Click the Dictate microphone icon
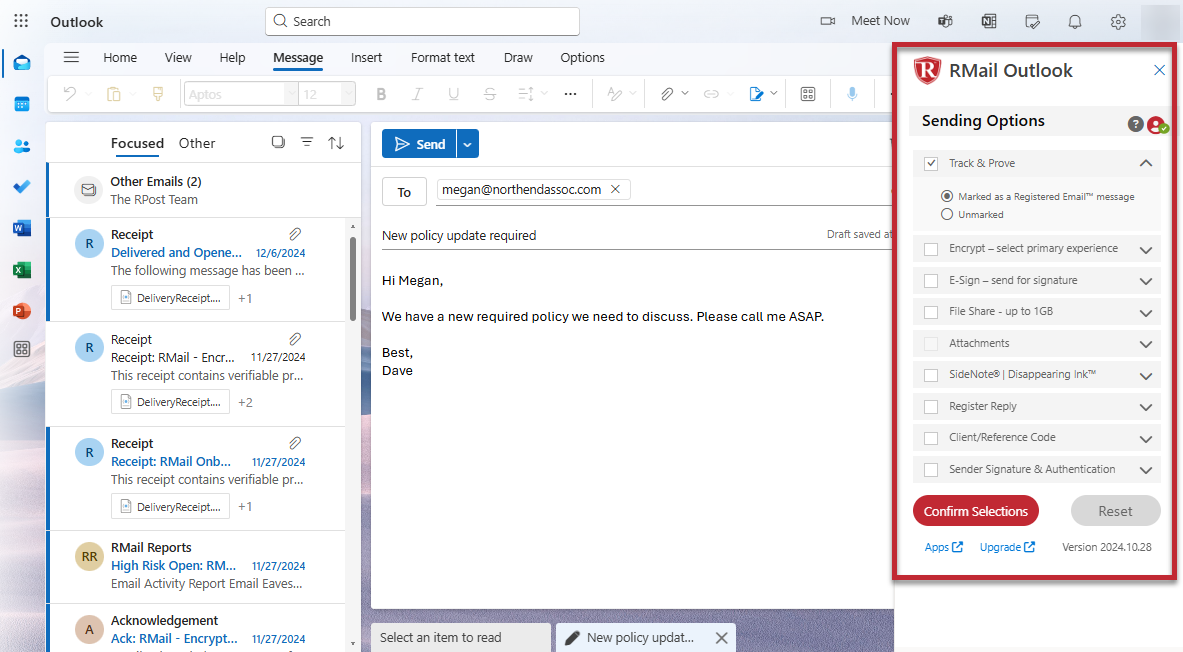 coord(852,94)
